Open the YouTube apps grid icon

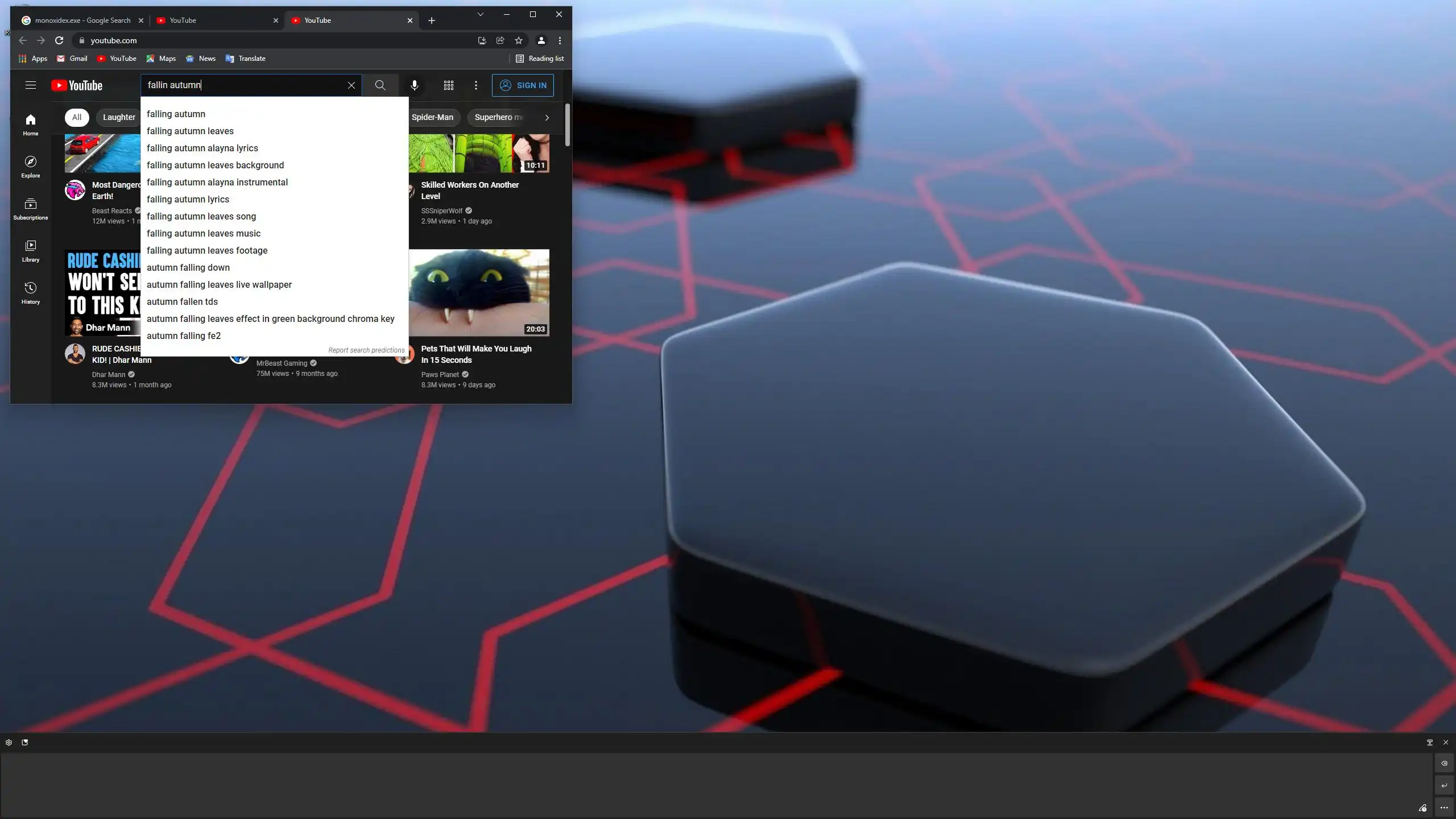click(x=448, y=85)
